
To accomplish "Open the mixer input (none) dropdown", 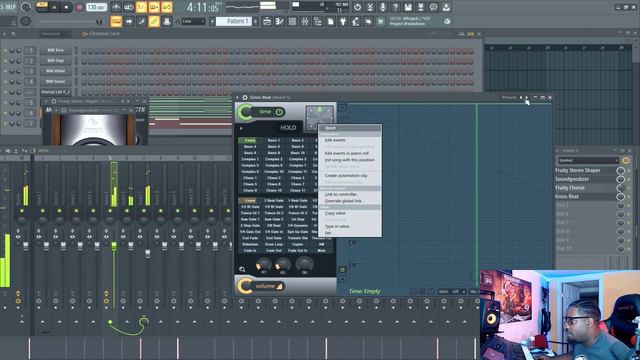I will pos(589,160).
